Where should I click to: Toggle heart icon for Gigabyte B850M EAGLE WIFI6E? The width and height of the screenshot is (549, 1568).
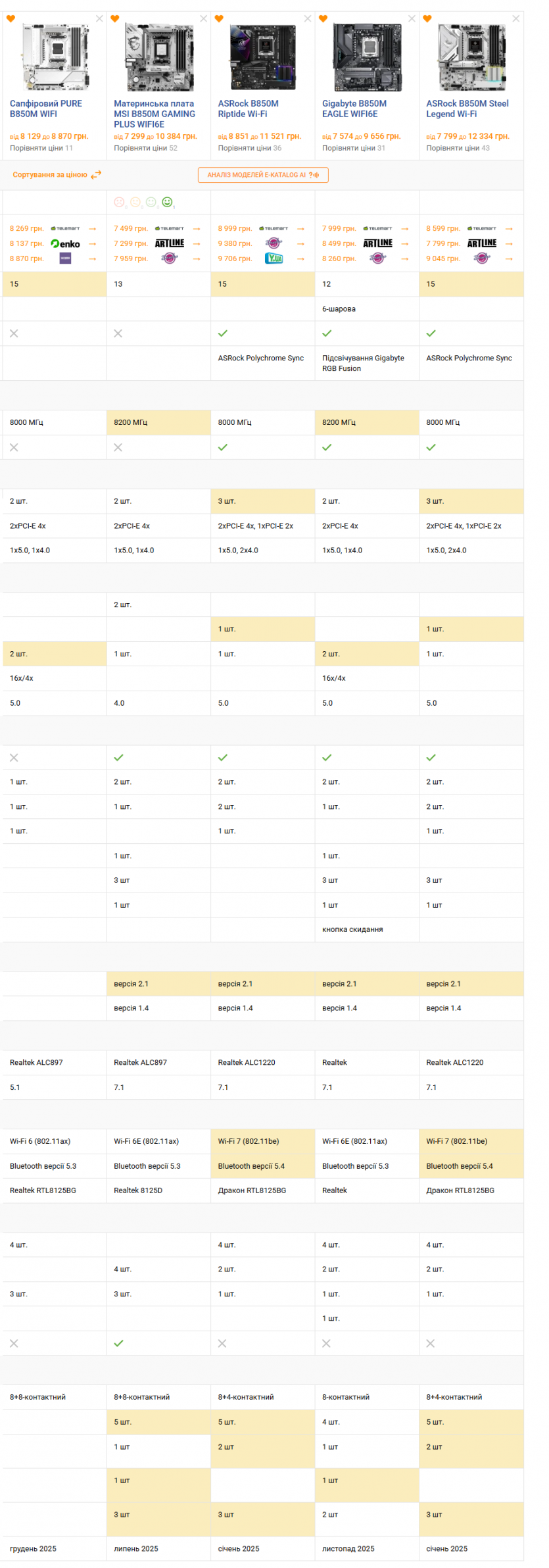point(323,19)
